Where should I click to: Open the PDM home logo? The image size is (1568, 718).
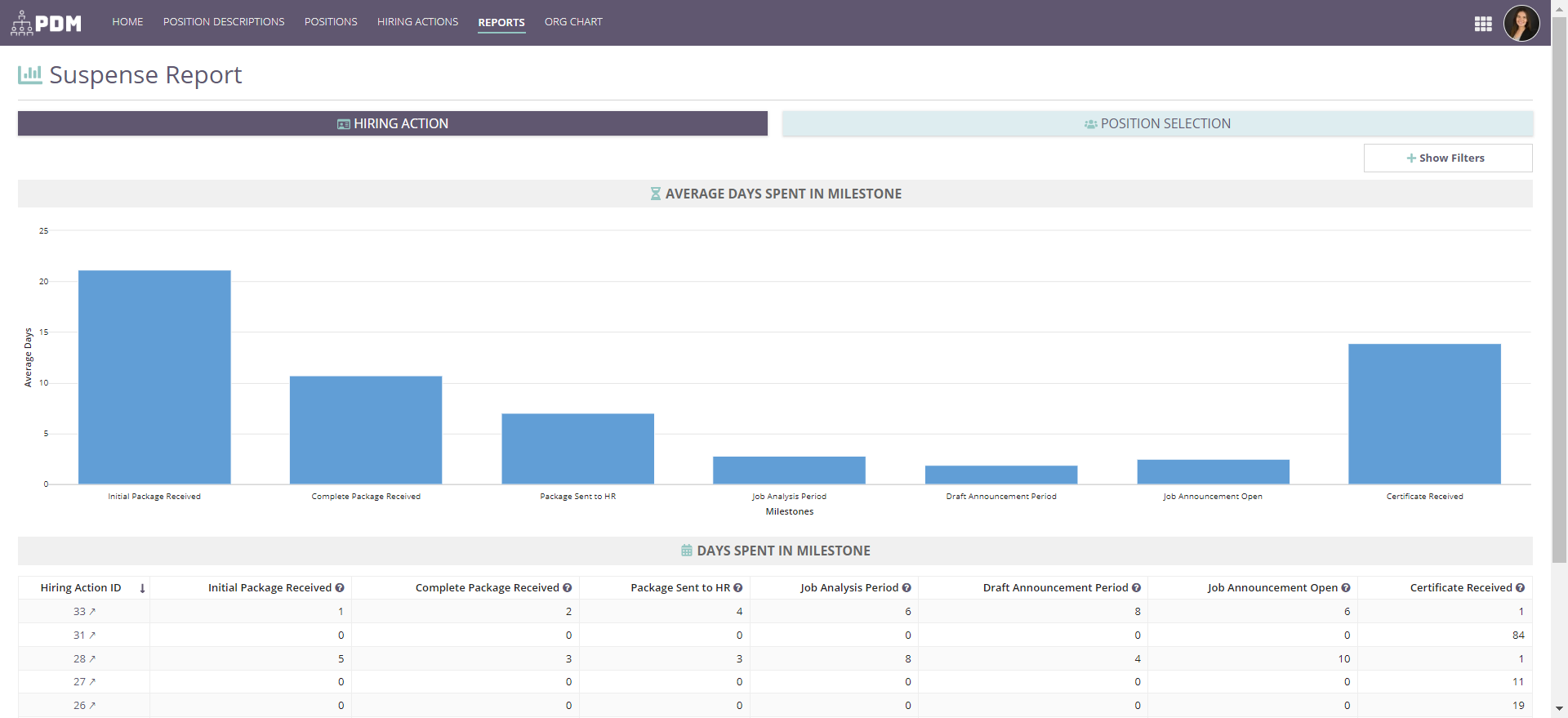pos(46,23)
